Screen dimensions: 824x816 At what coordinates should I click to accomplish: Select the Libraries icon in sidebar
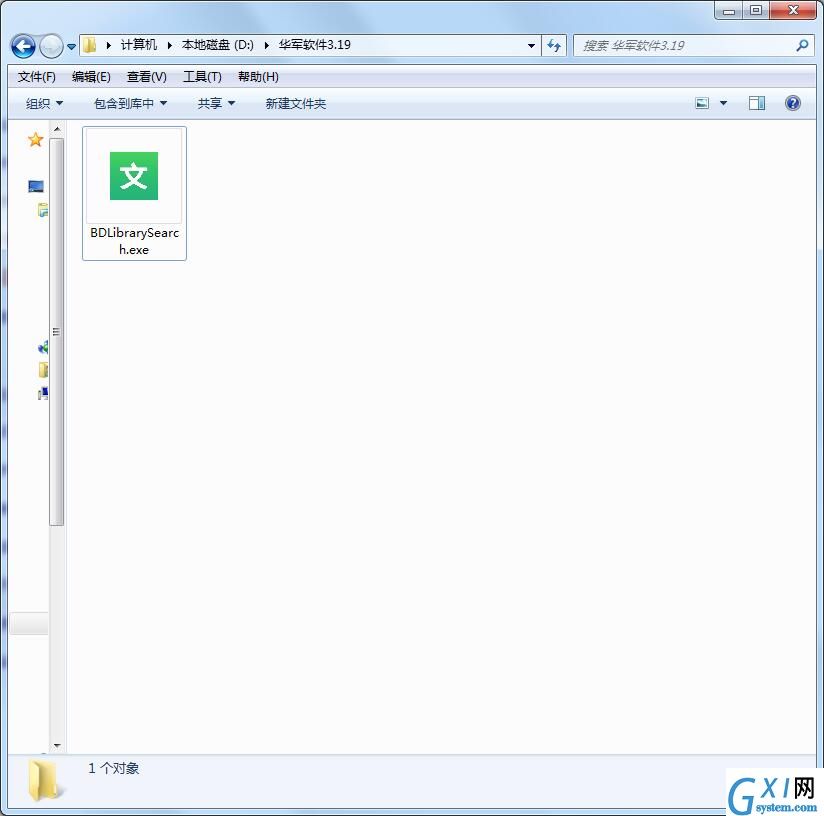pyautogui.click(x=43, y=210)
